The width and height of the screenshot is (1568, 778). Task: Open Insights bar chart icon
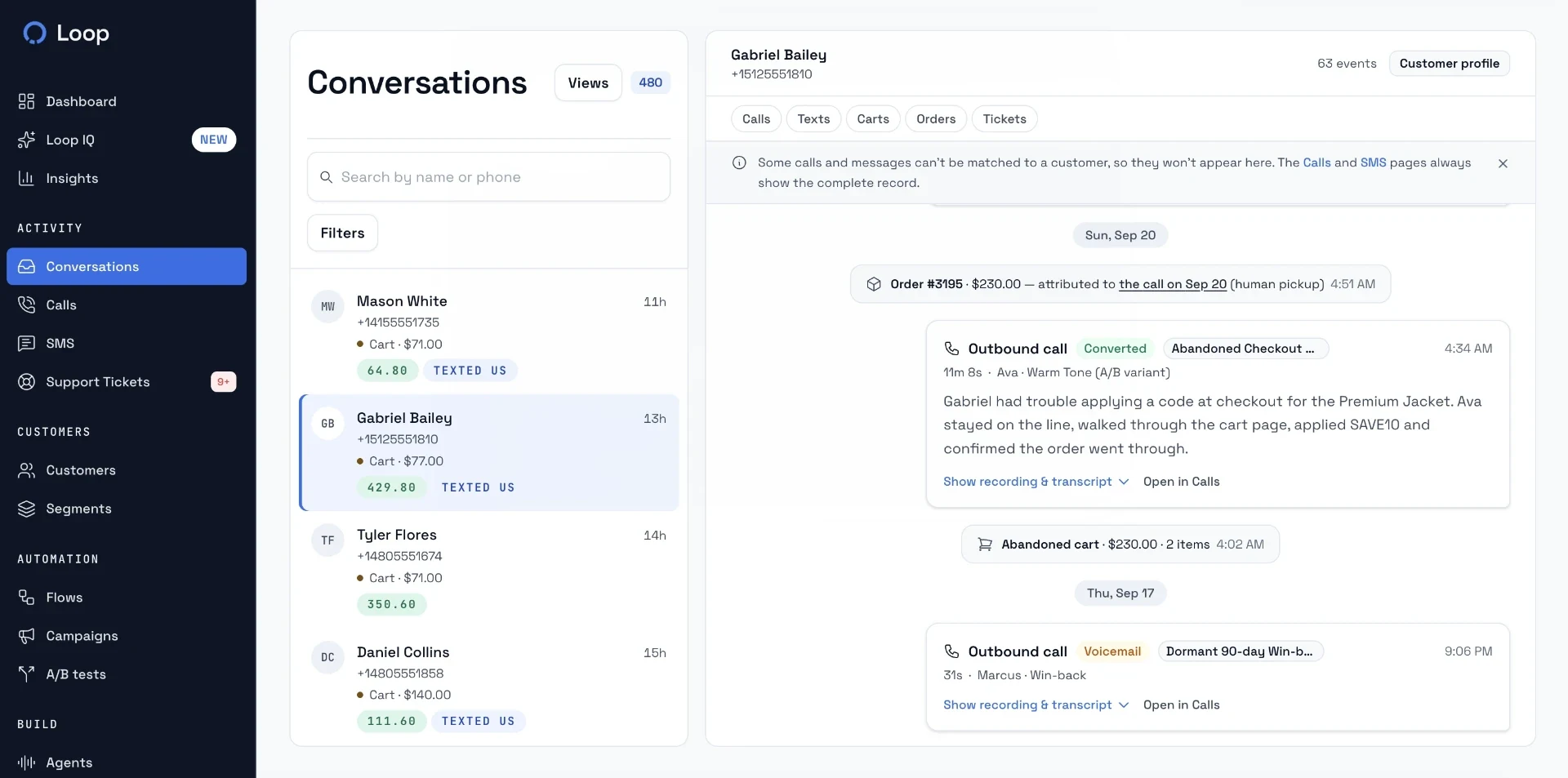tap(26, 178)
